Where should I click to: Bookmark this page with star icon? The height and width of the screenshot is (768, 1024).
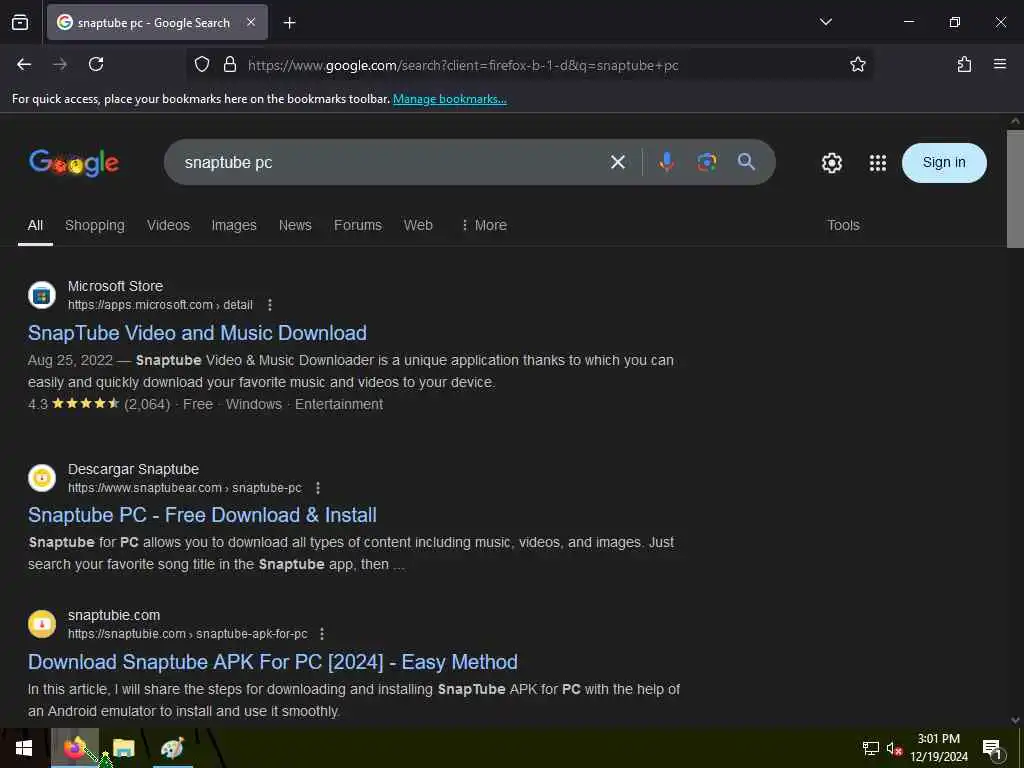(x=857, y=64)
